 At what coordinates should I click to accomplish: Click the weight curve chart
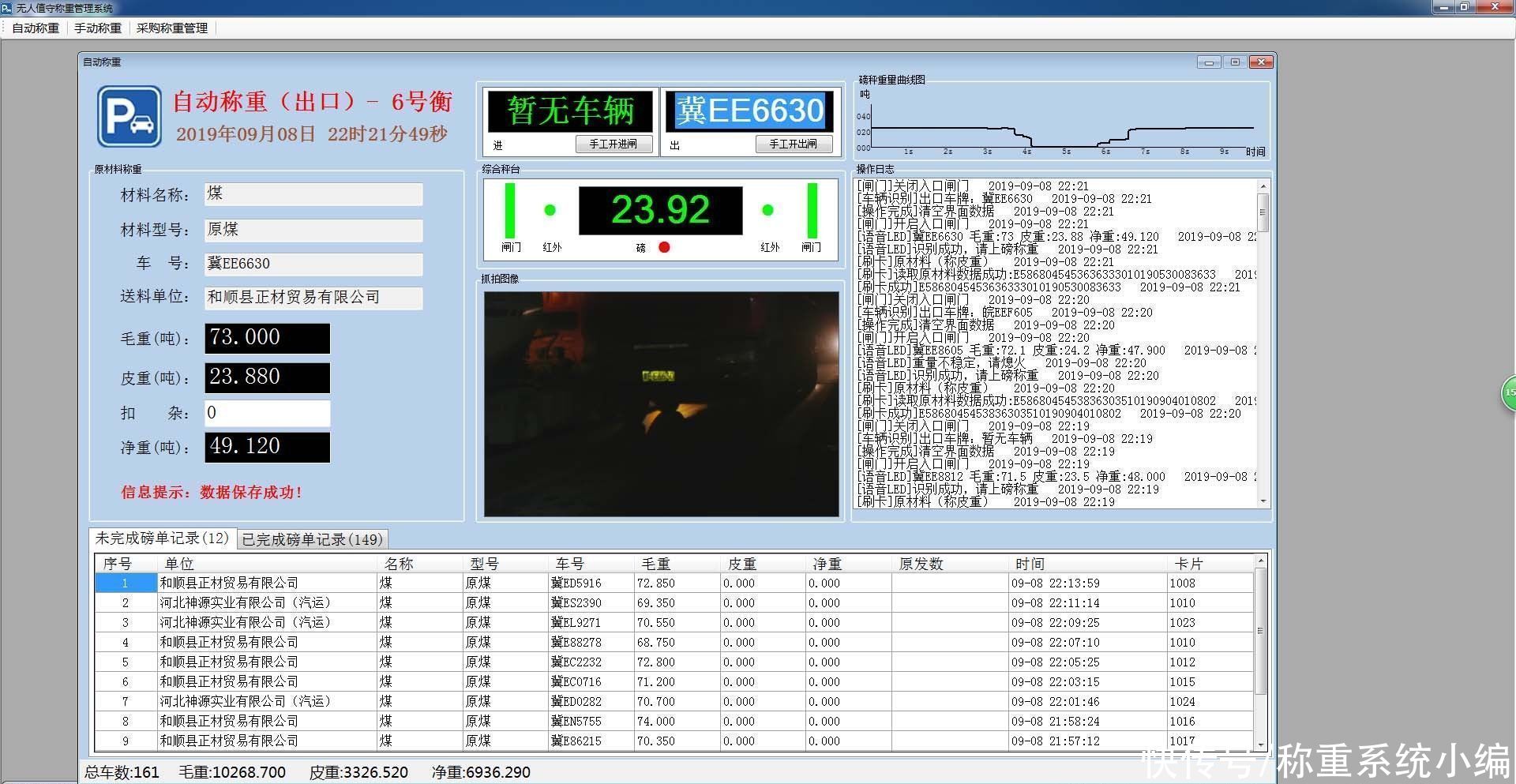tap(1062, 120)
